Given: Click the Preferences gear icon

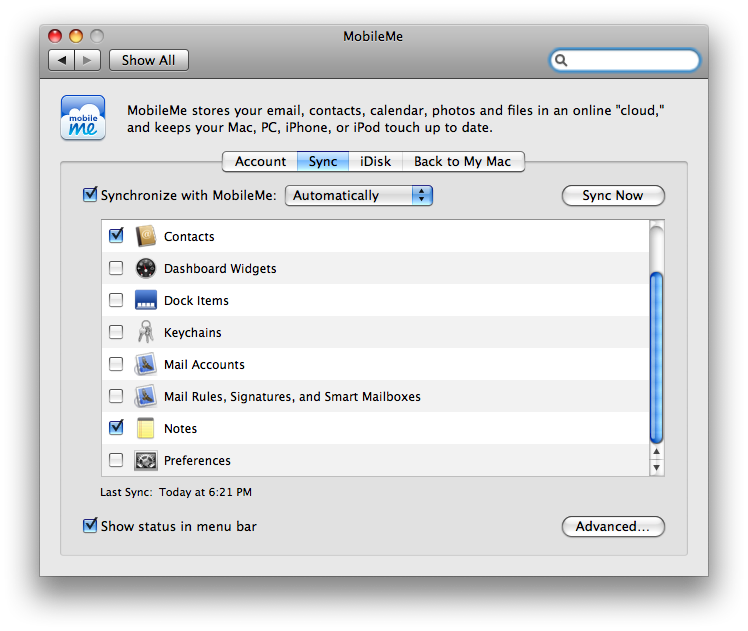Looking at the screenshot, I should 145,460.
